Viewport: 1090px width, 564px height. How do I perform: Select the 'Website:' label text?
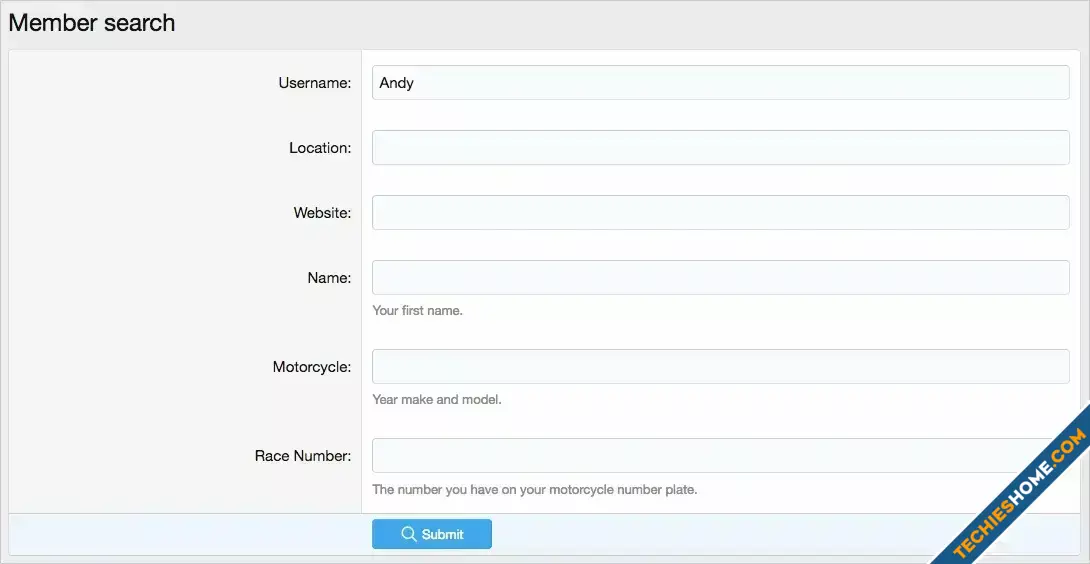pyautogui.click(x=322, y=213)
